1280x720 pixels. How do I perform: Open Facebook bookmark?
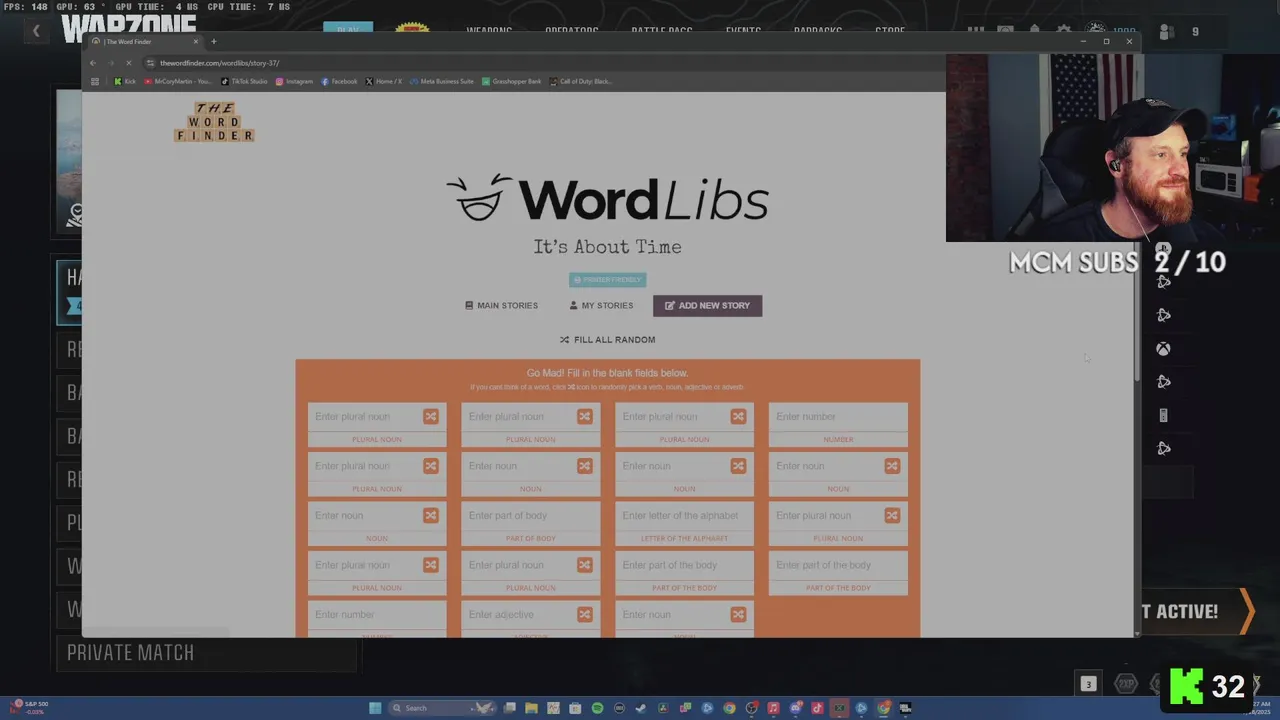[339, 81]
